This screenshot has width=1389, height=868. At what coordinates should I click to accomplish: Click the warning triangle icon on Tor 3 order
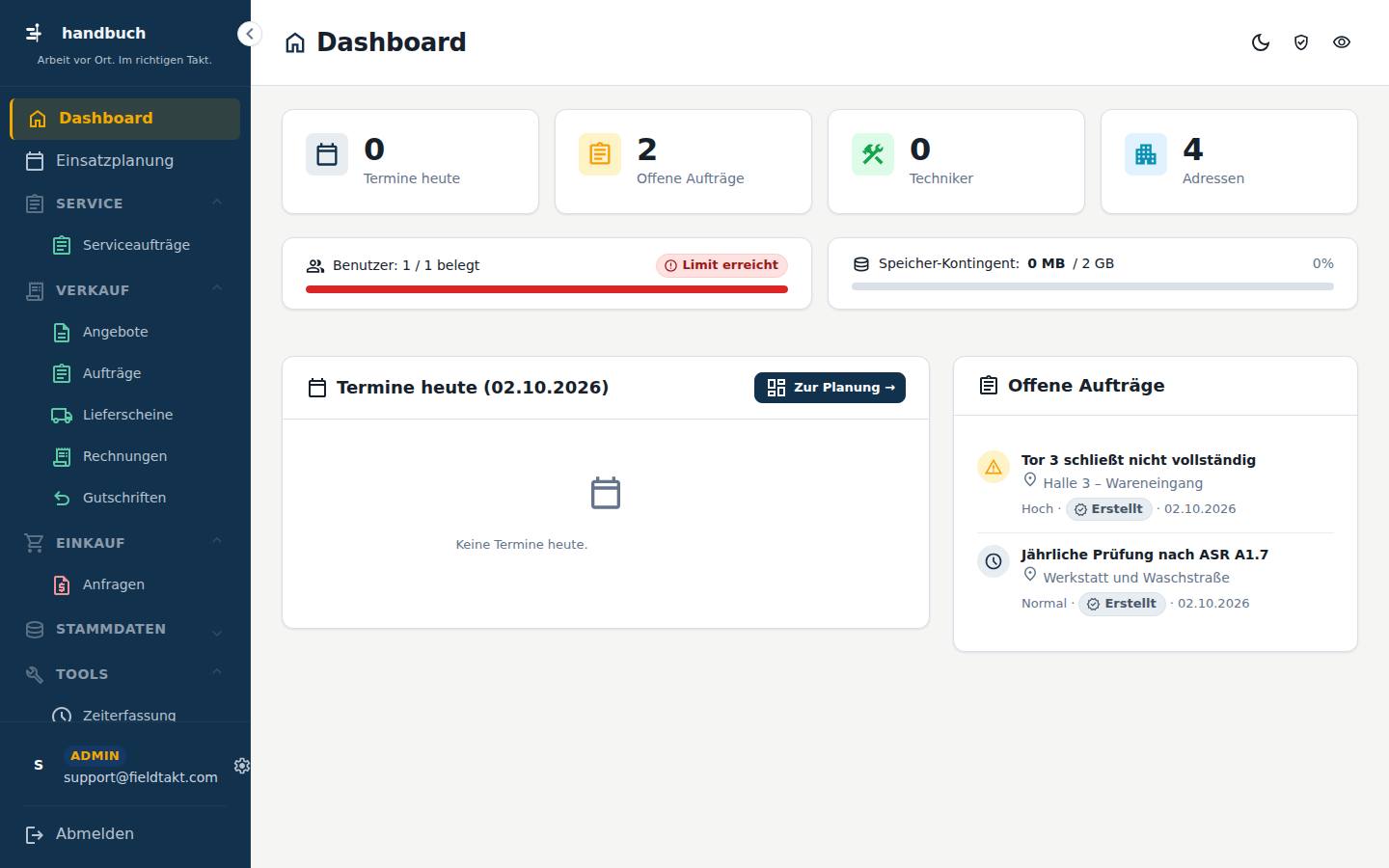994,467
